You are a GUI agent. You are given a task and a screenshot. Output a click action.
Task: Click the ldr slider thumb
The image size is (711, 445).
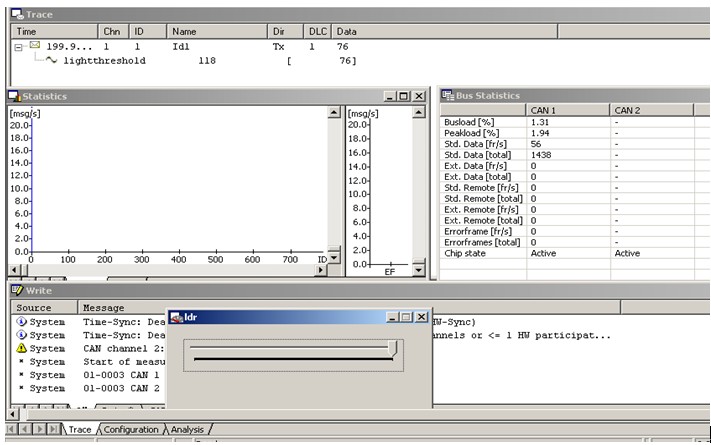[394, 347]
